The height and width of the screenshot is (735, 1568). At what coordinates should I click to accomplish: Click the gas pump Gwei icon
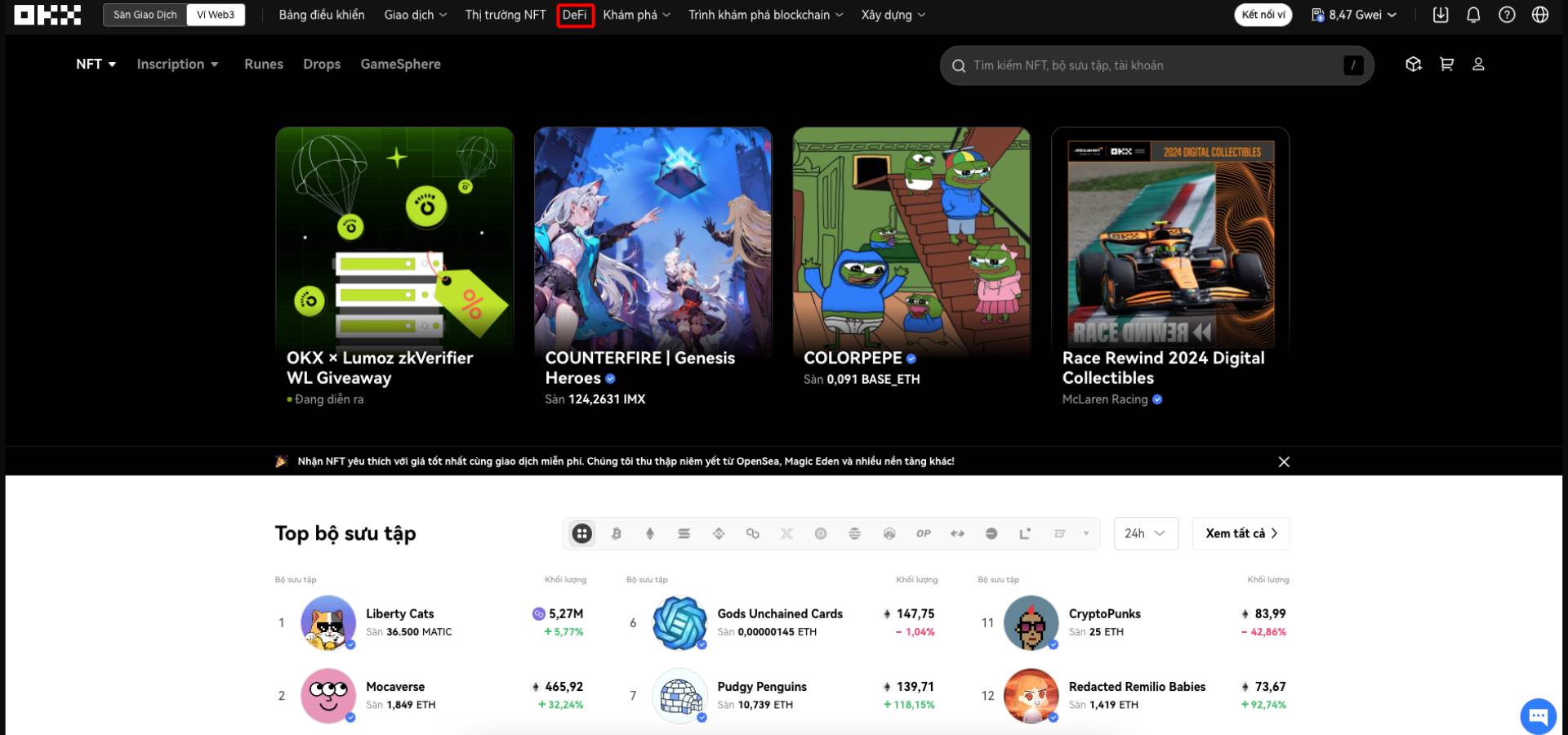(1317, 15)
